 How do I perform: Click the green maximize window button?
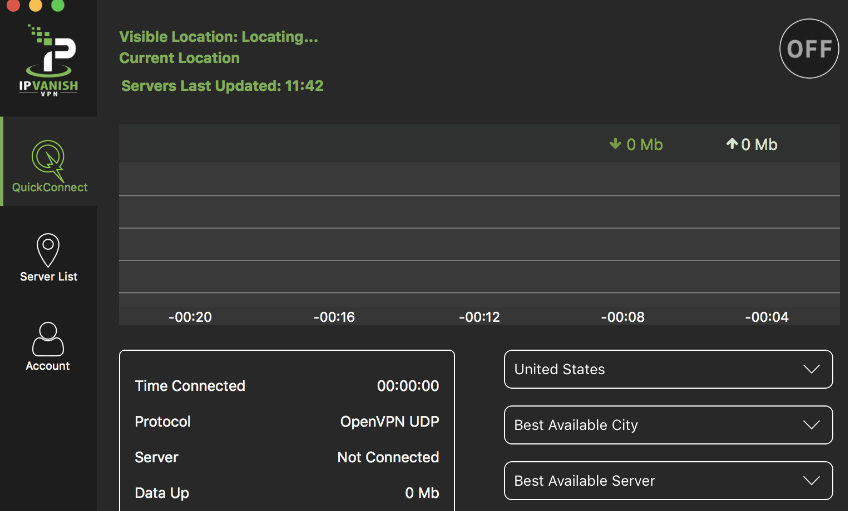(x=57, y=4)
